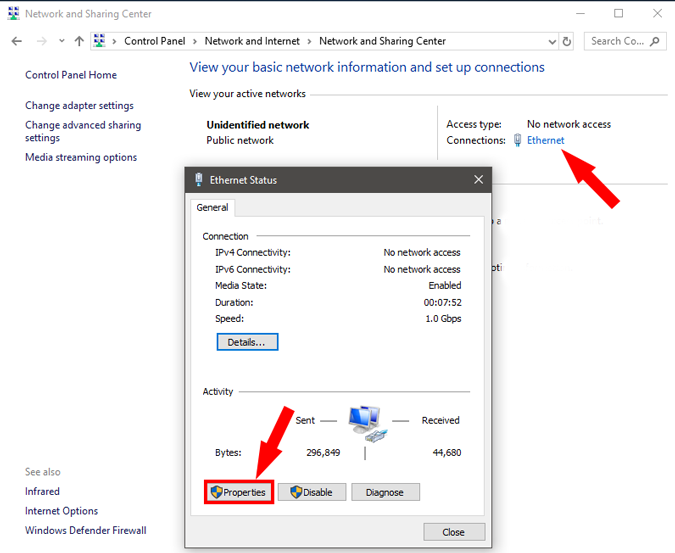Image resolution: width=675 pixels, height=553 pixels.
Task: Click the Details button
Action: (x=247, y=342)
